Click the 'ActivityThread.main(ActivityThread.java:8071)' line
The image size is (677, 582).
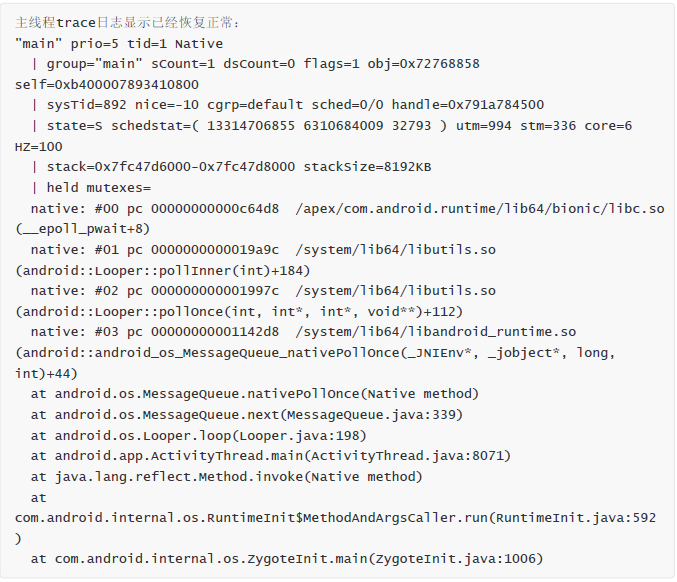coord(271,456)
